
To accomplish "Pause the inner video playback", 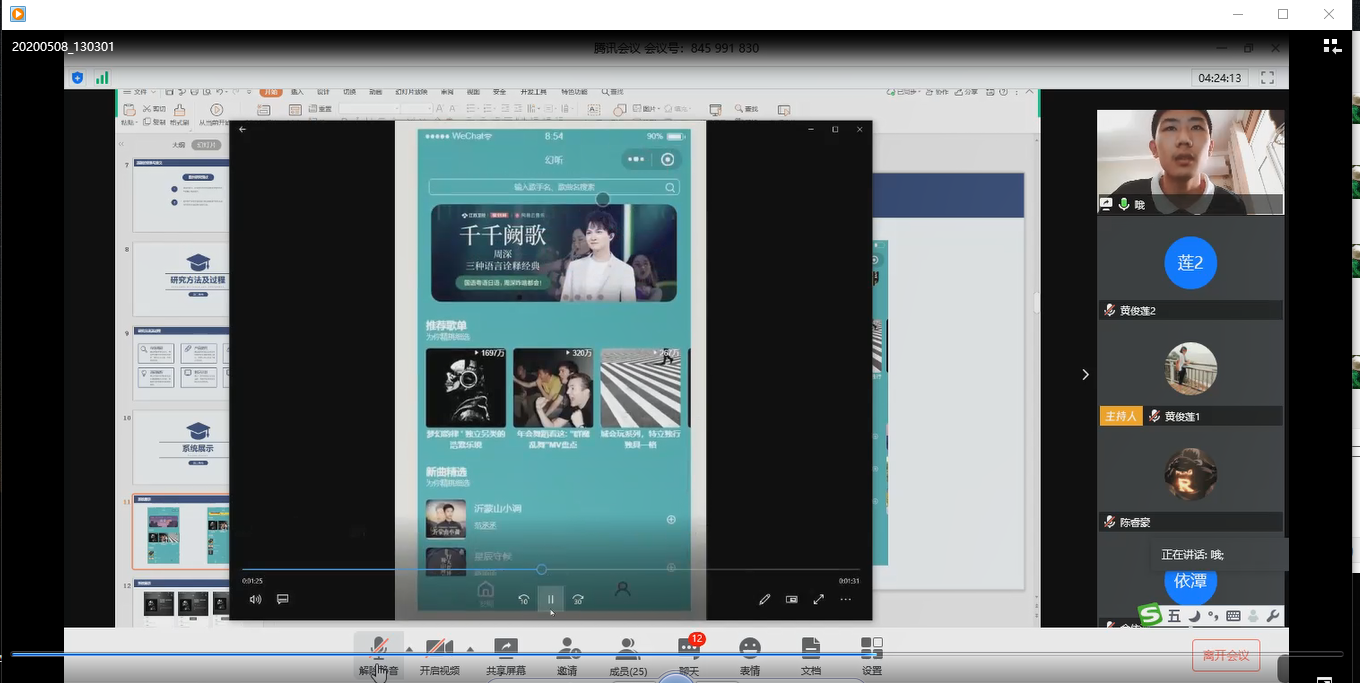I will click(x=550, y=599).
